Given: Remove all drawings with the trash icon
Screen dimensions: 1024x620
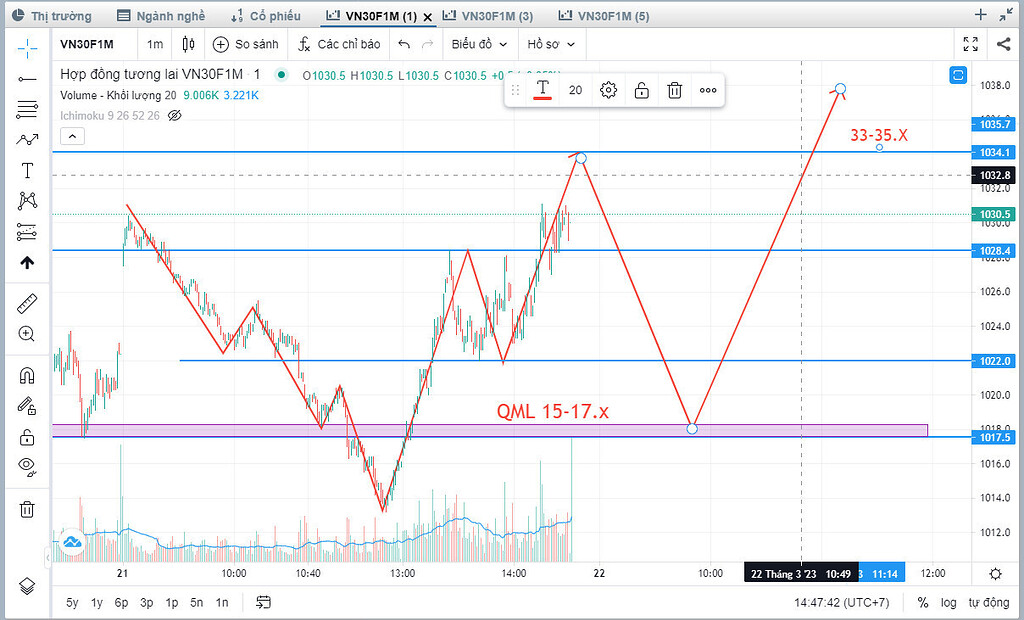Looking at the screenshot, I should [x=25, y=508].
